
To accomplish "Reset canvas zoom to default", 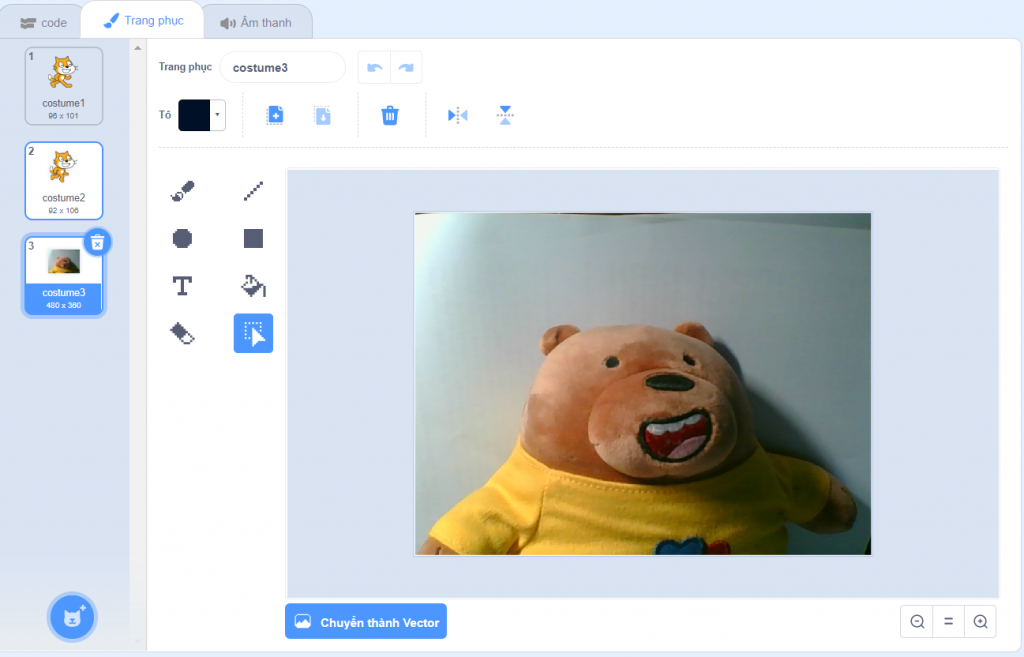I will [x=948, y=622].
